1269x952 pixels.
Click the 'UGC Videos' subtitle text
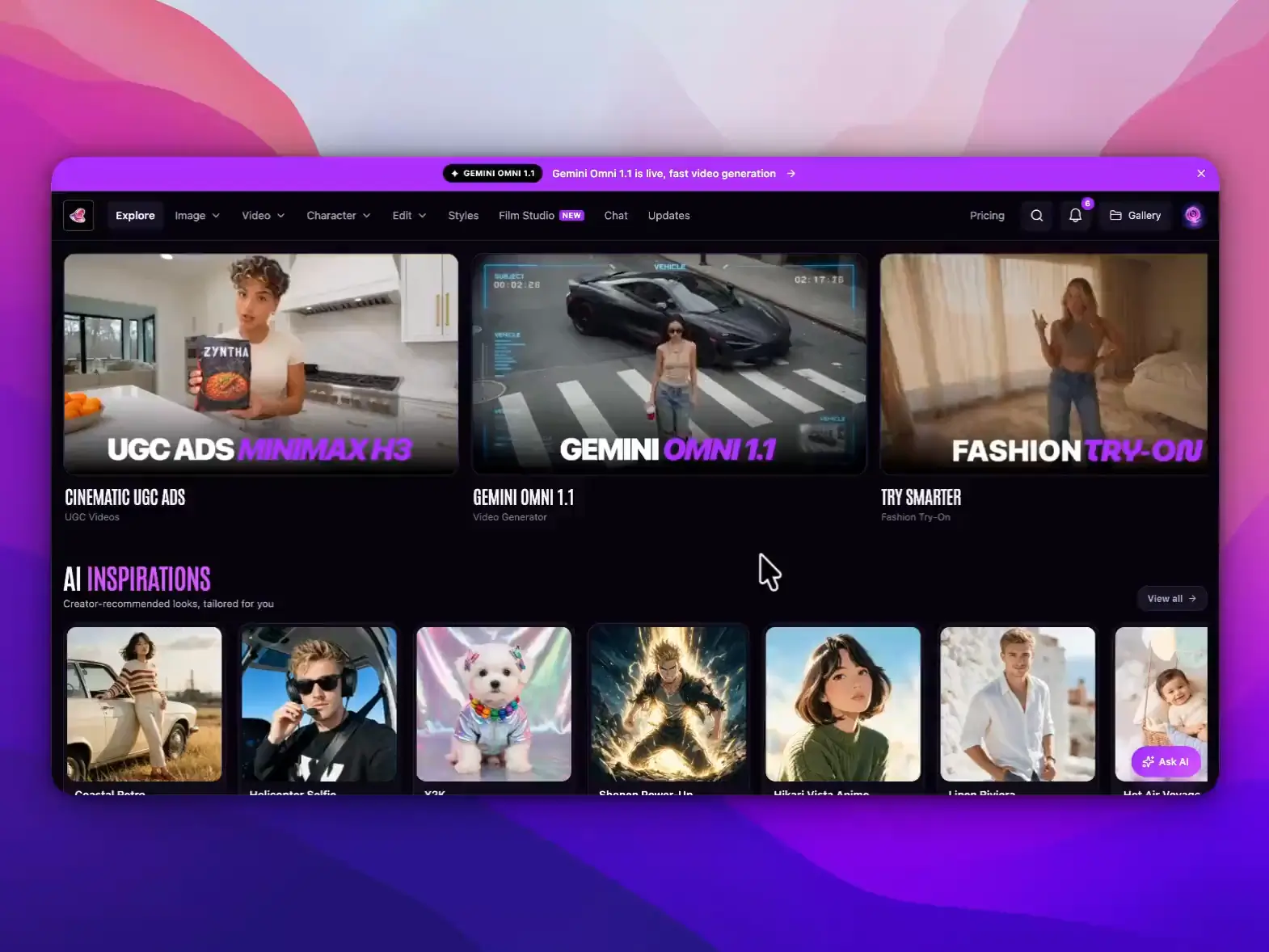92,517
